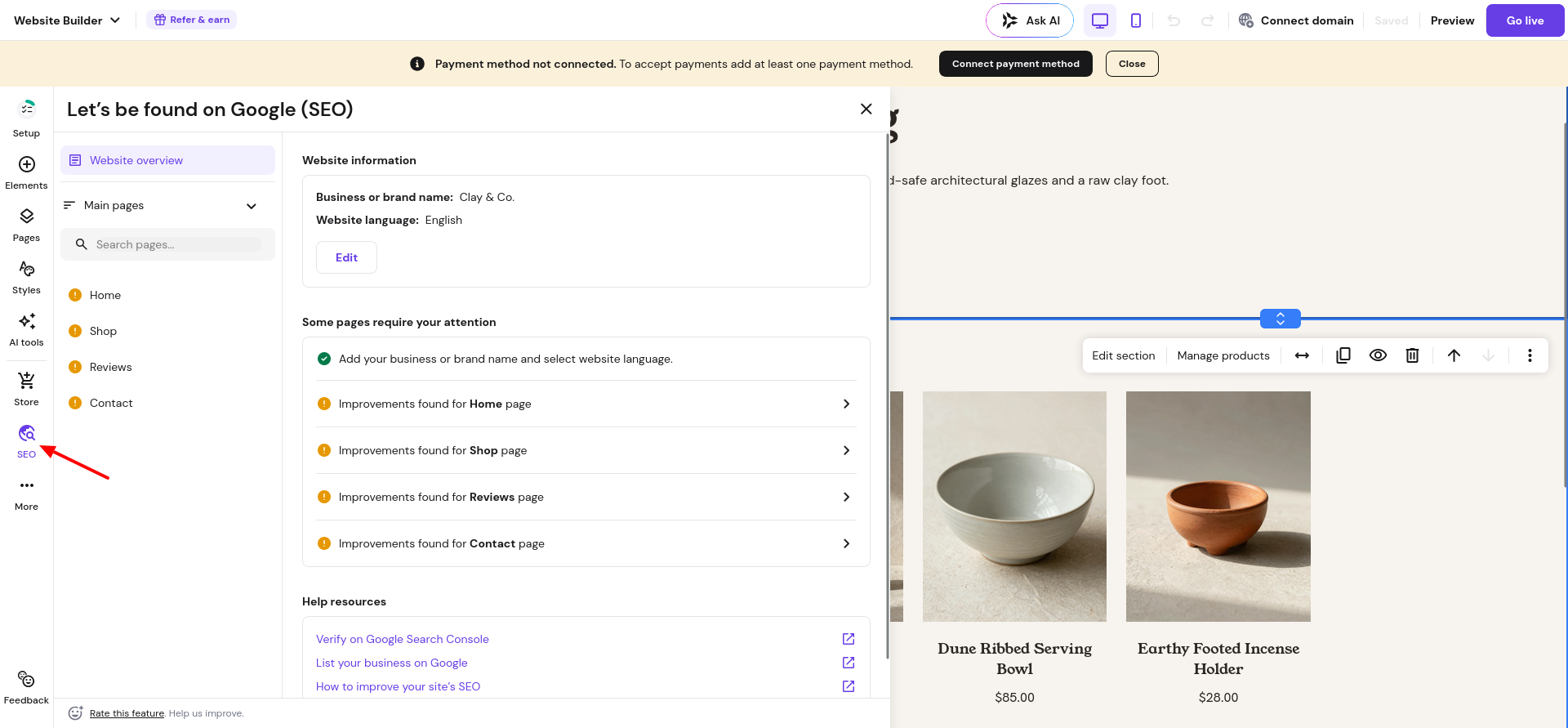
Task: Open the Setup sidebar item
Action: (26, 118)
